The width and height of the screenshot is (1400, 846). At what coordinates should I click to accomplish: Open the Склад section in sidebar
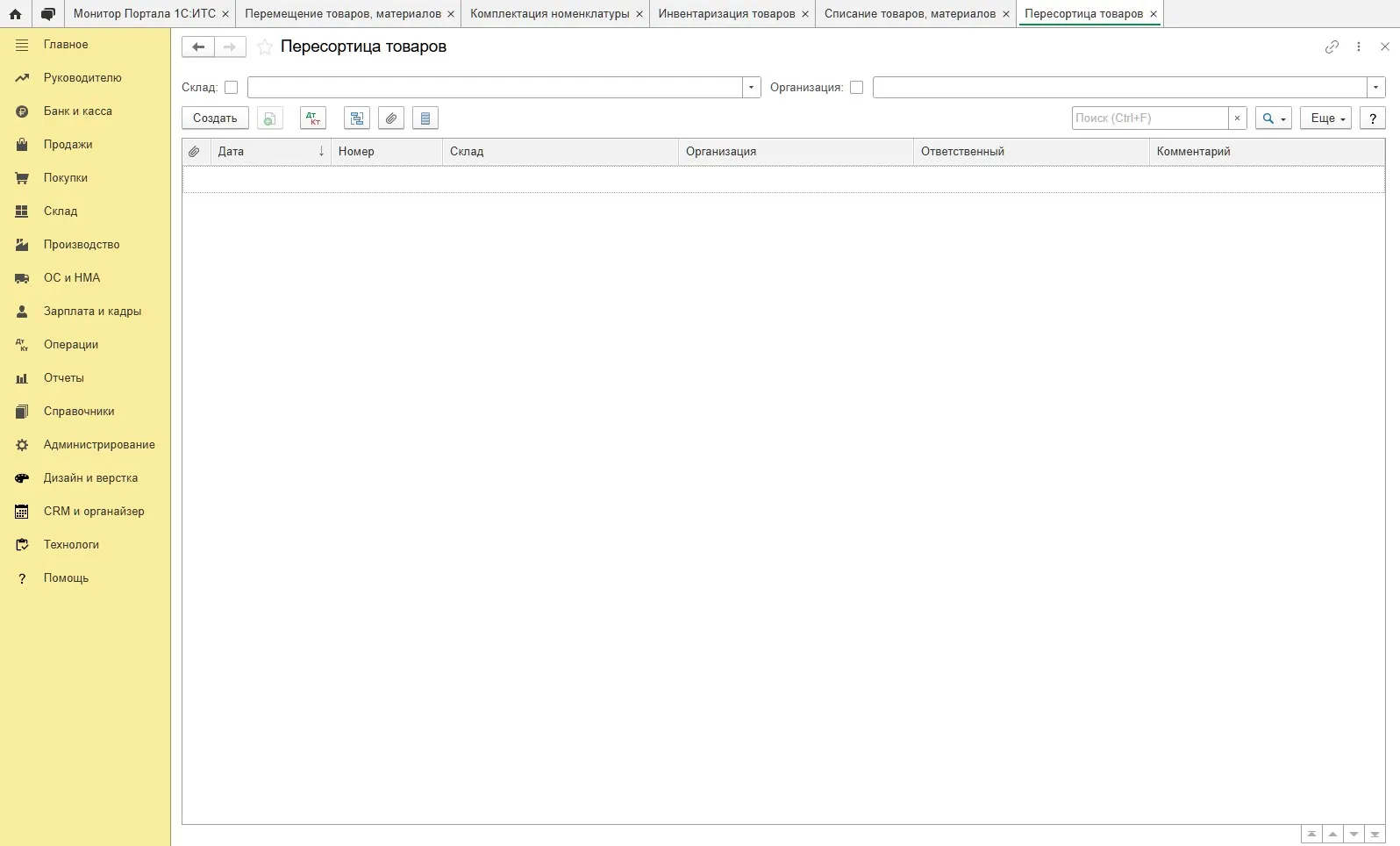[61, 211]
